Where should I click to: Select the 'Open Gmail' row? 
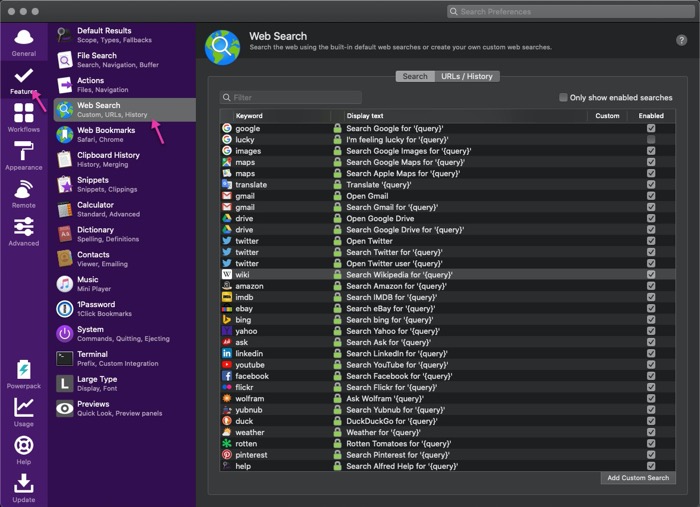tap(447, 195)
